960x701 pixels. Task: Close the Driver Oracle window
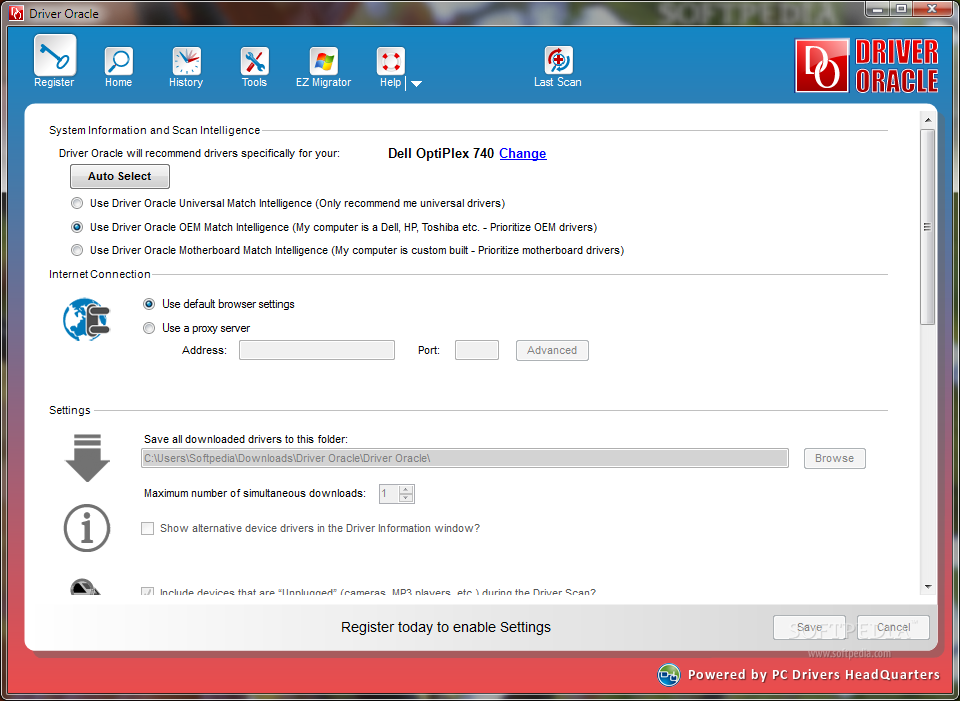[933, 8]
